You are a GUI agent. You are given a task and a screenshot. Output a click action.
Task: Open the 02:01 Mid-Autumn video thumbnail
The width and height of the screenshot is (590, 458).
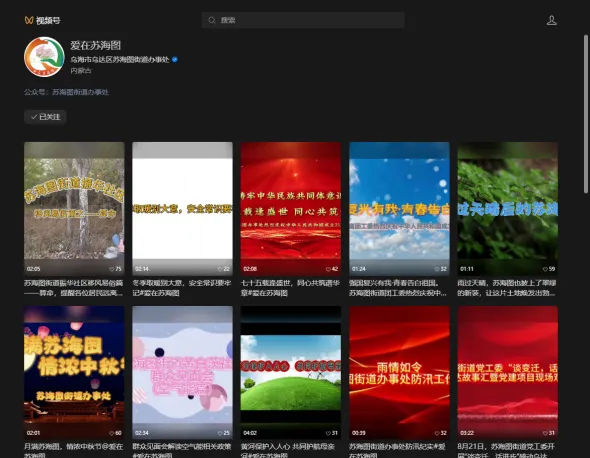74,373
